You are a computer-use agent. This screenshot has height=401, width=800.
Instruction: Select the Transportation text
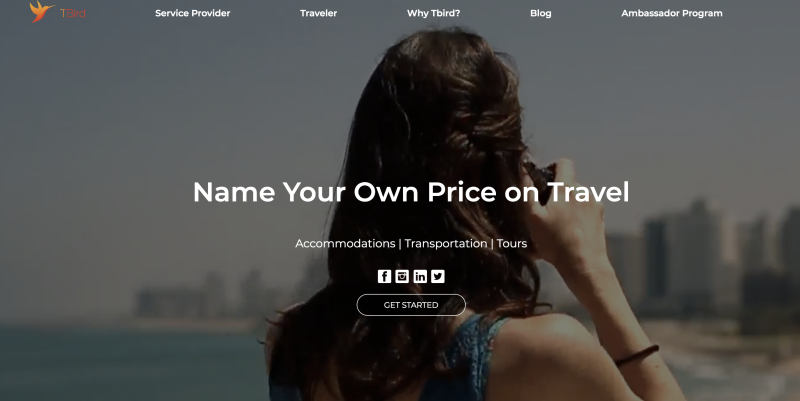tap(445, 244)
